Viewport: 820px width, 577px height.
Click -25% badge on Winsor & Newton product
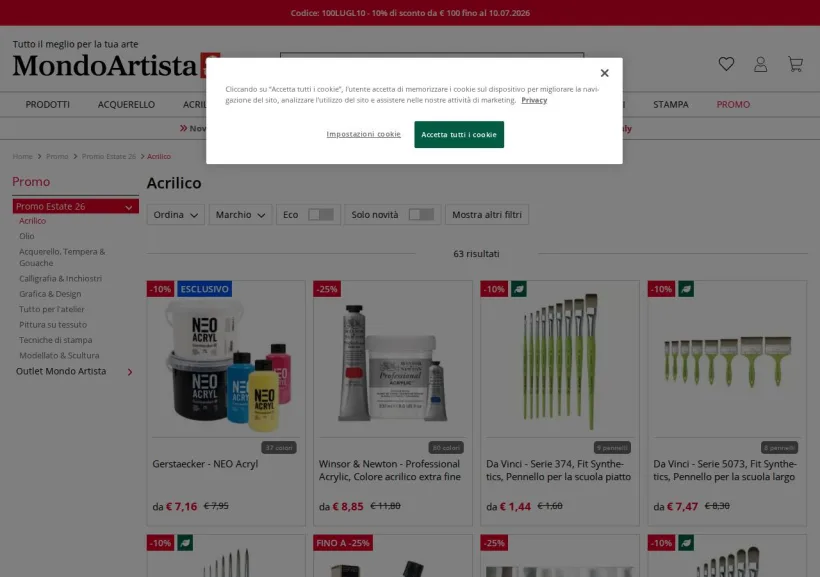[x=327, y=289]
